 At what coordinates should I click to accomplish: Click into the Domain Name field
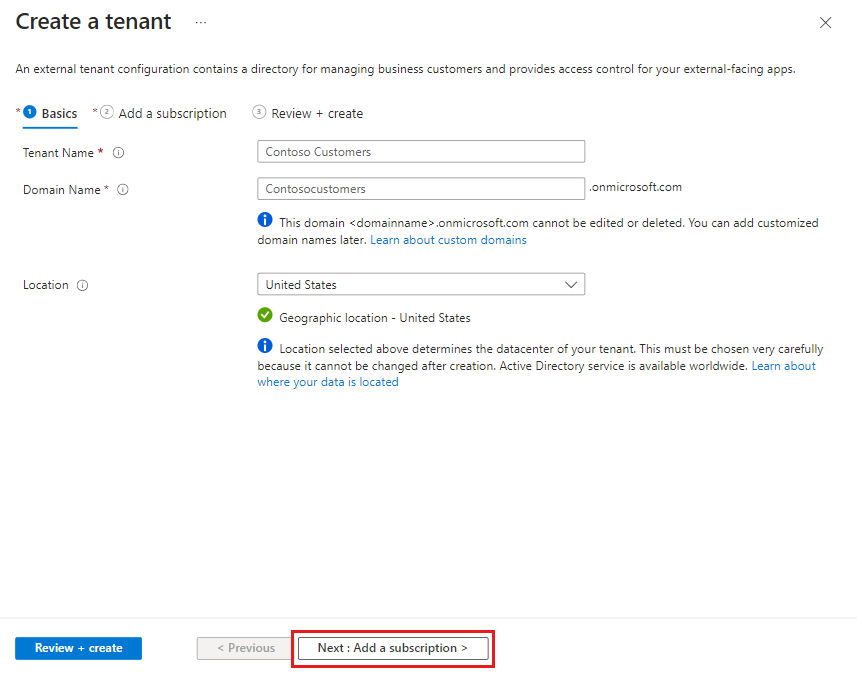point(420,189)
